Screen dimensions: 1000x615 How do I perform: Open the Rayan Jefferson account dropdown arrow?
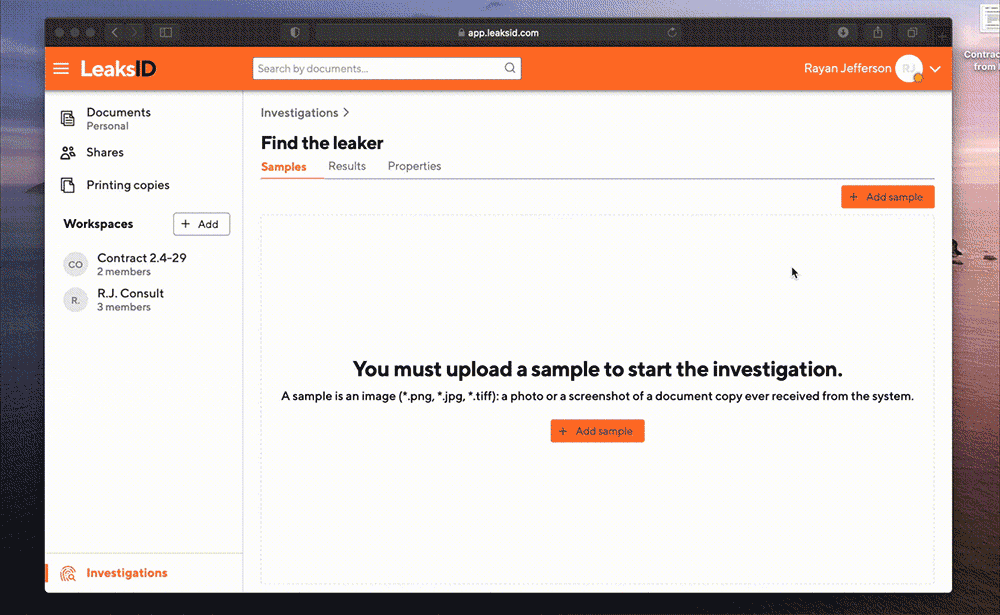pos(935,69)
